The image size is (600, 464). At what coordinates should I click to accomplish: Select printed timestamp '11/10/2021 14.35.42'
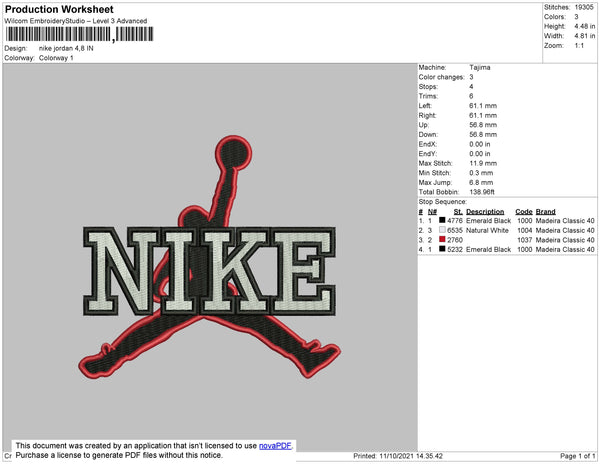coord(411,456)
